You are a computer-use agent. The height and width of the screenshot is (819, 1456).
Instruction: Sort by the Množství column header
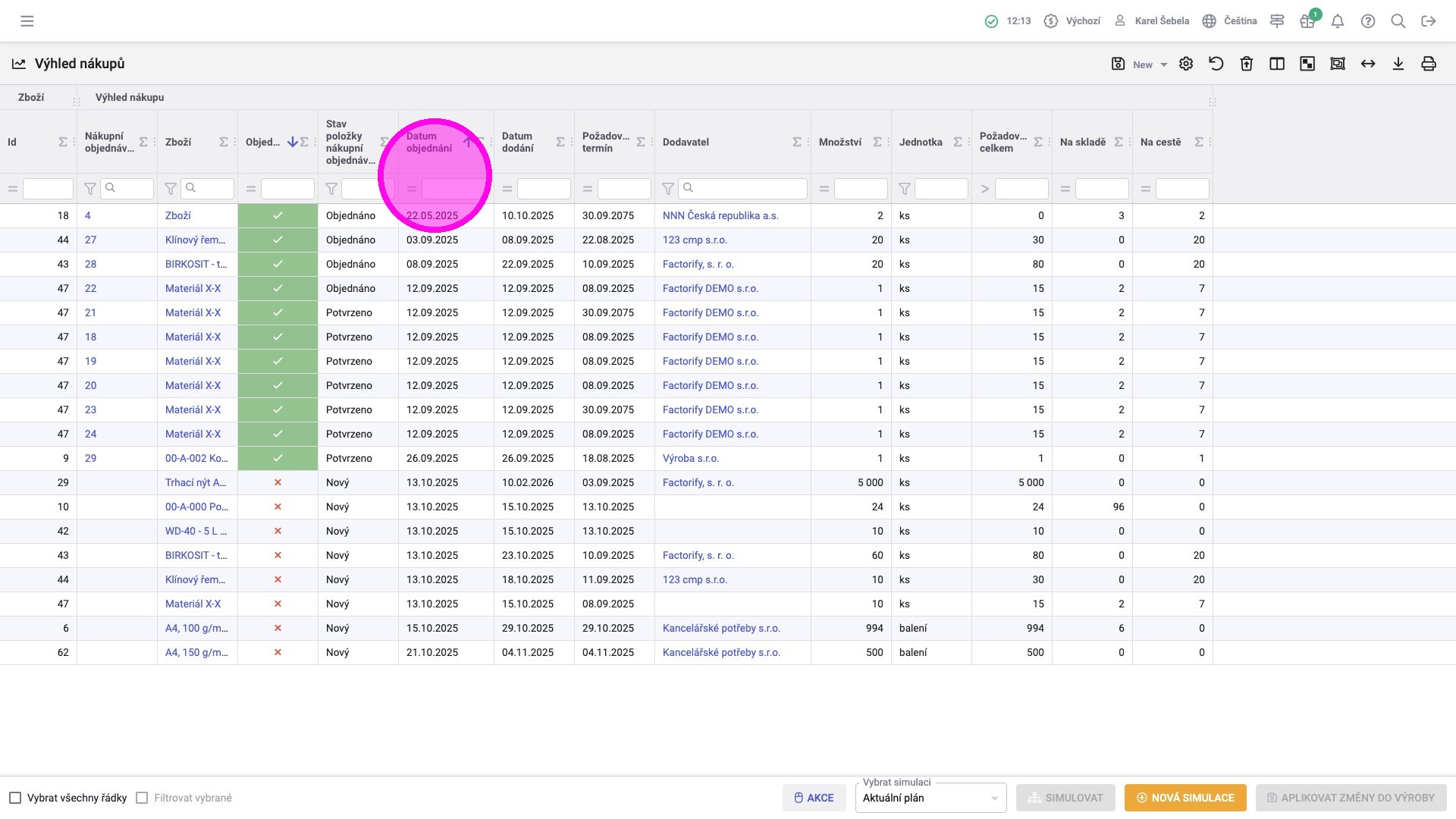tap(839, 142)
